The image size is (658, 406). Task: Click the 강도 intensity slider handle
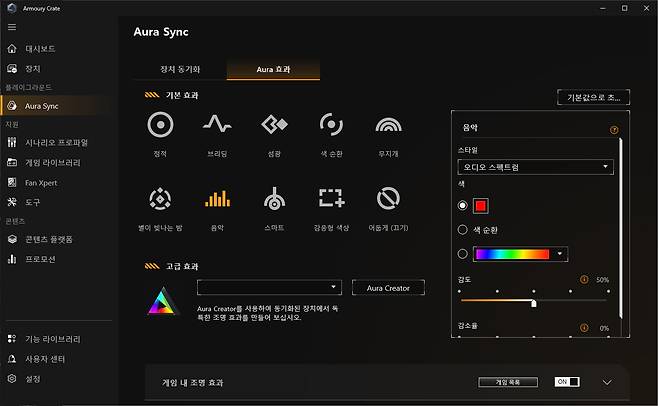533,302
